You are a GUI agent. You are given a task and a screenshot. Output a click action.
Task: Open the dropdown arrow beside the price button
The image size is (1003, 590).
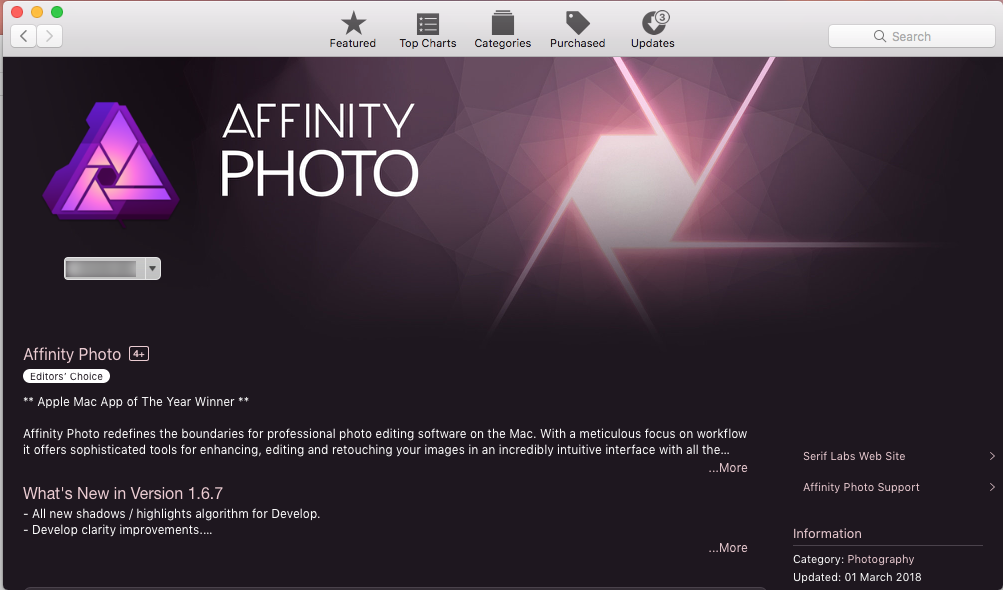coord(152,268)
